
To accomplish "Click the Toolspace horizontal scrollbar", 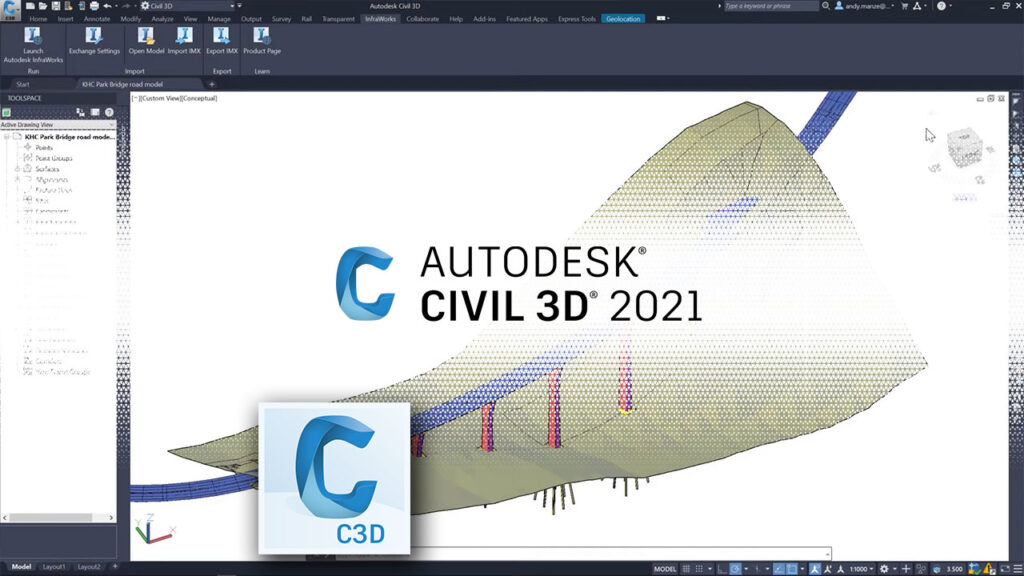I will pyautogui.click(x=58, y=517).
